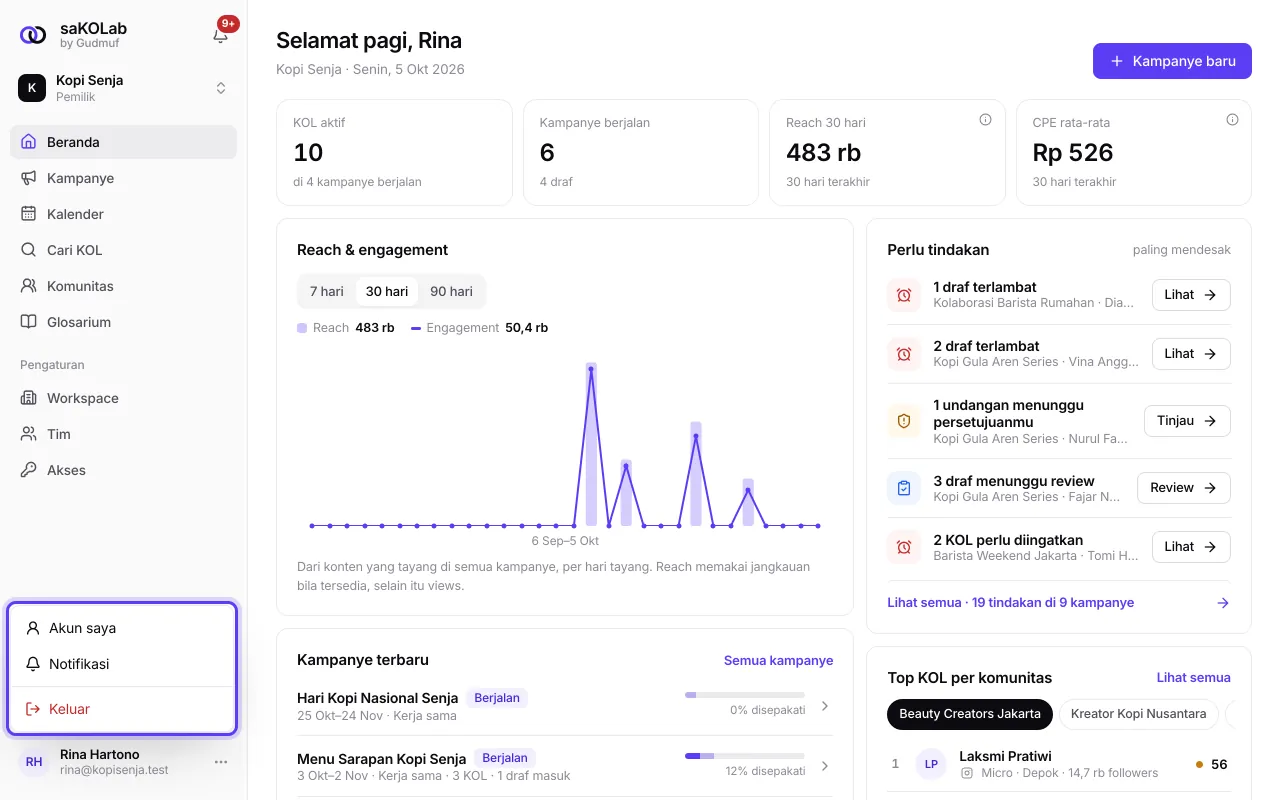Open Lihat semua in Top KOL per komunitas
1280x800 pixels.
pyautogui.click(x=1194, y=678)
